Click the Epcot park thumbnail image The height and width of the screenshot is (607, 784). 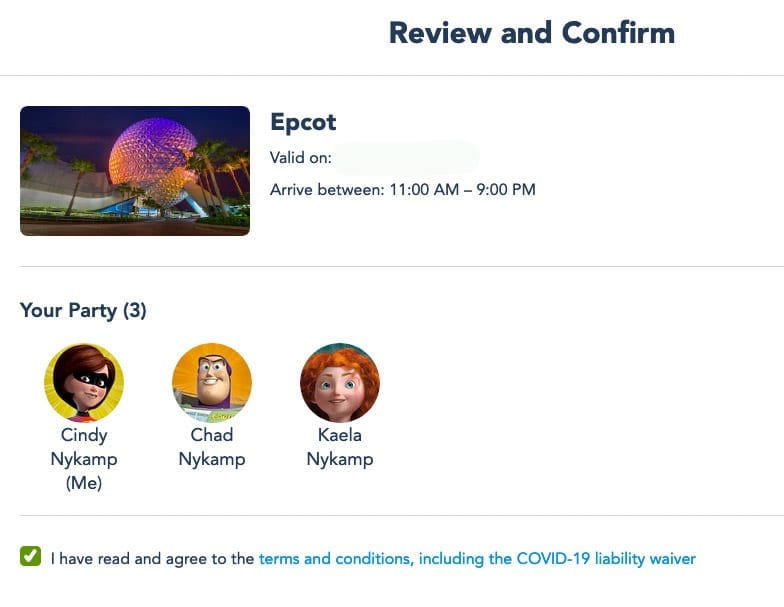[x=135, y=170]
